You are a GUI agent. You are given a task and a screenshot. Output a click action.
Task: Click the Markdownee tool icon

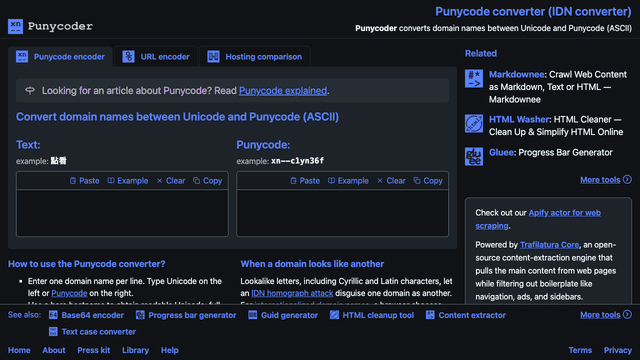click(x=474, y=79)
